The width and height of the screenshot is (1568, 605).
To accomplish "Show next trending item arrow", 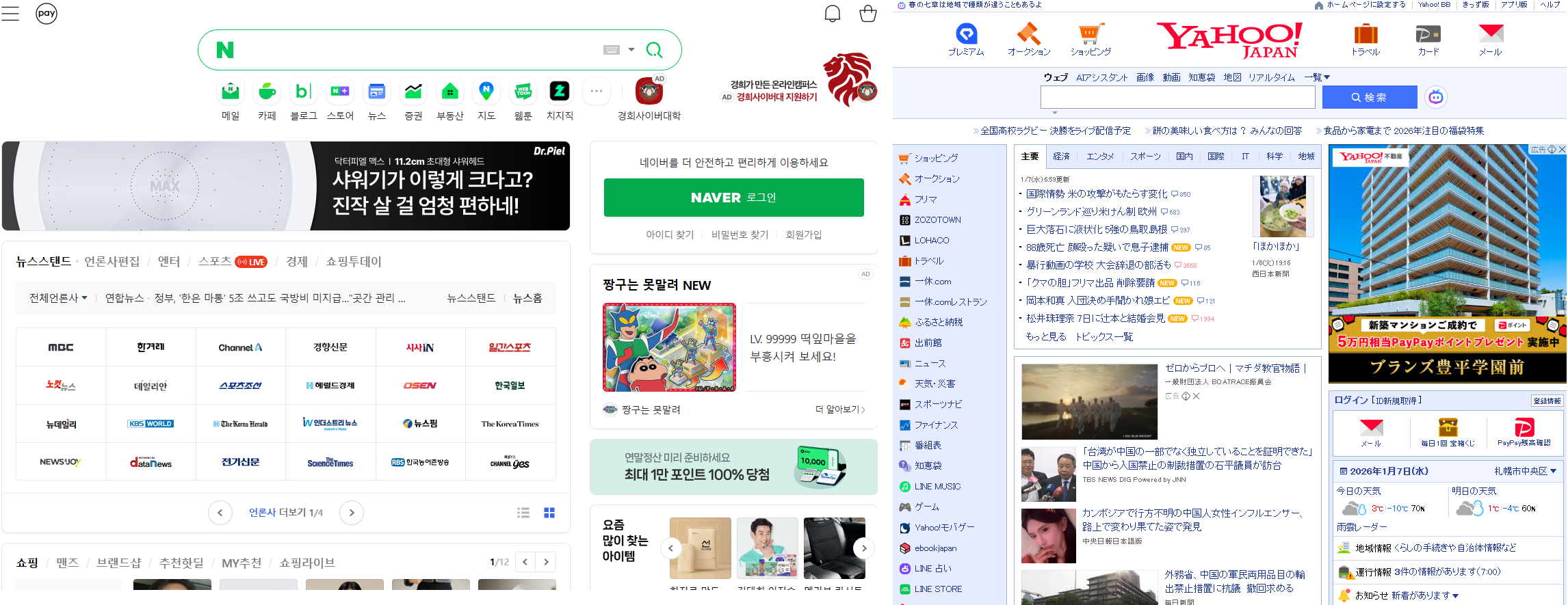I will [x=864, y=548].
